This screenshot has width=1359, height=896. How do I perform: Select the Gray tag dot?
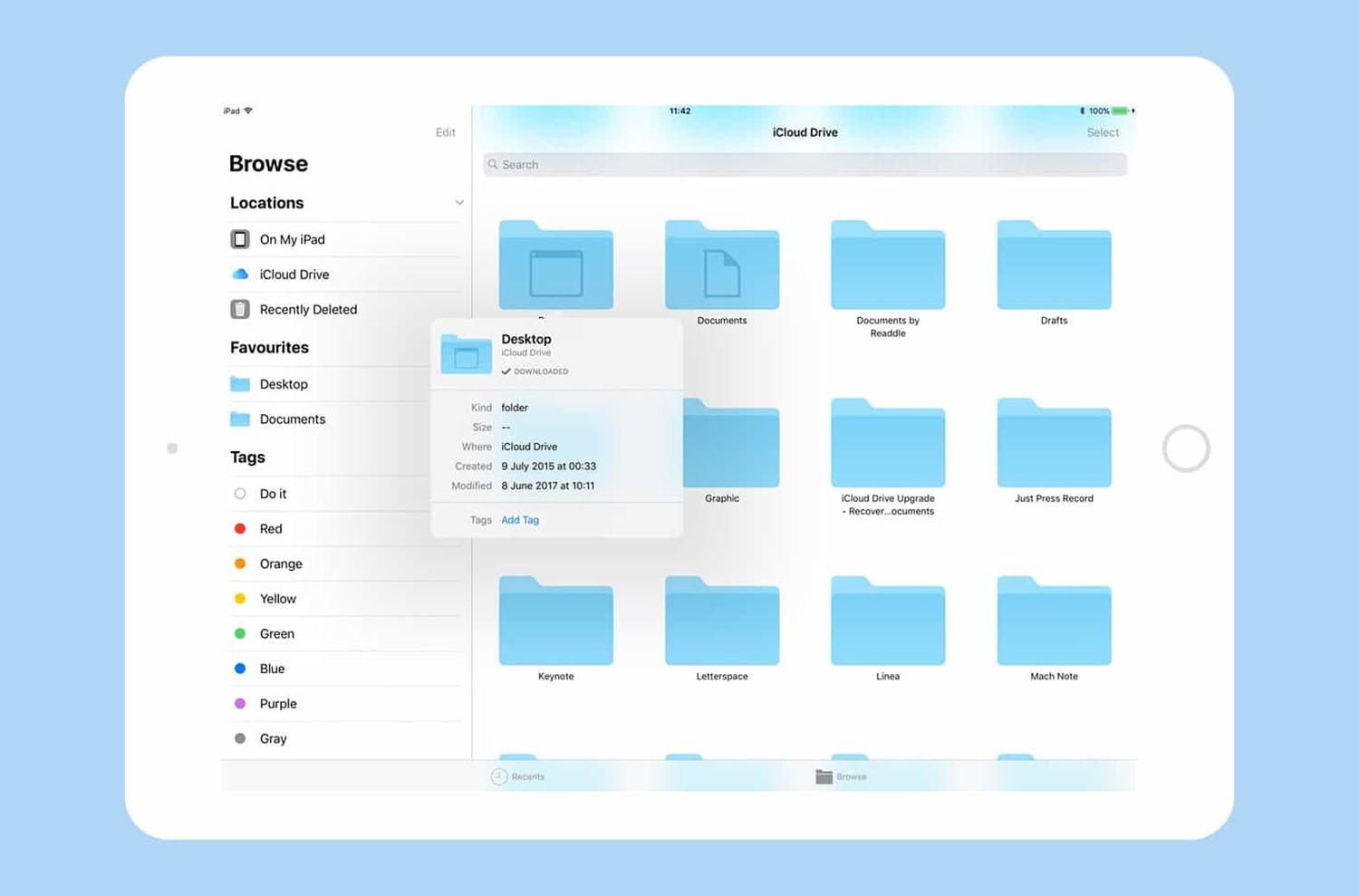(x=240, y=738)
